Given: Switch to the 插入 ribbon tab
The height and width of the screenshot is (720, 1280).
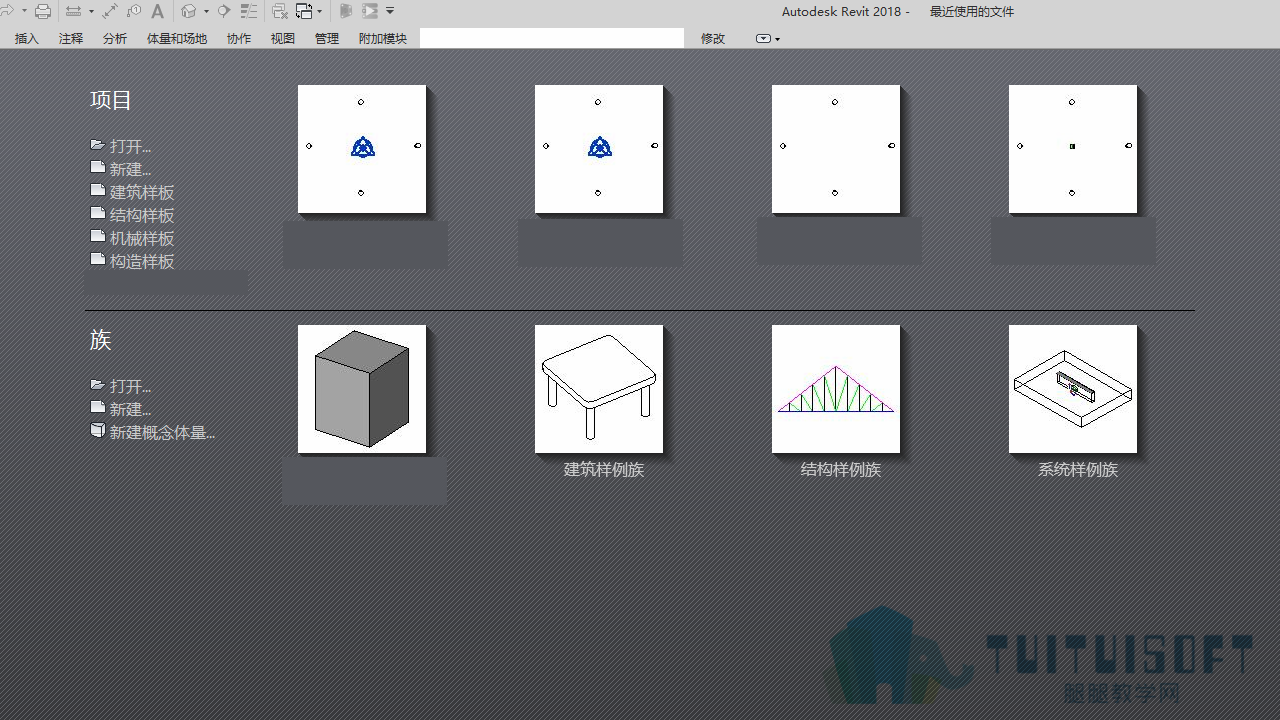Looking at the screenshot, I should (27, 38).
